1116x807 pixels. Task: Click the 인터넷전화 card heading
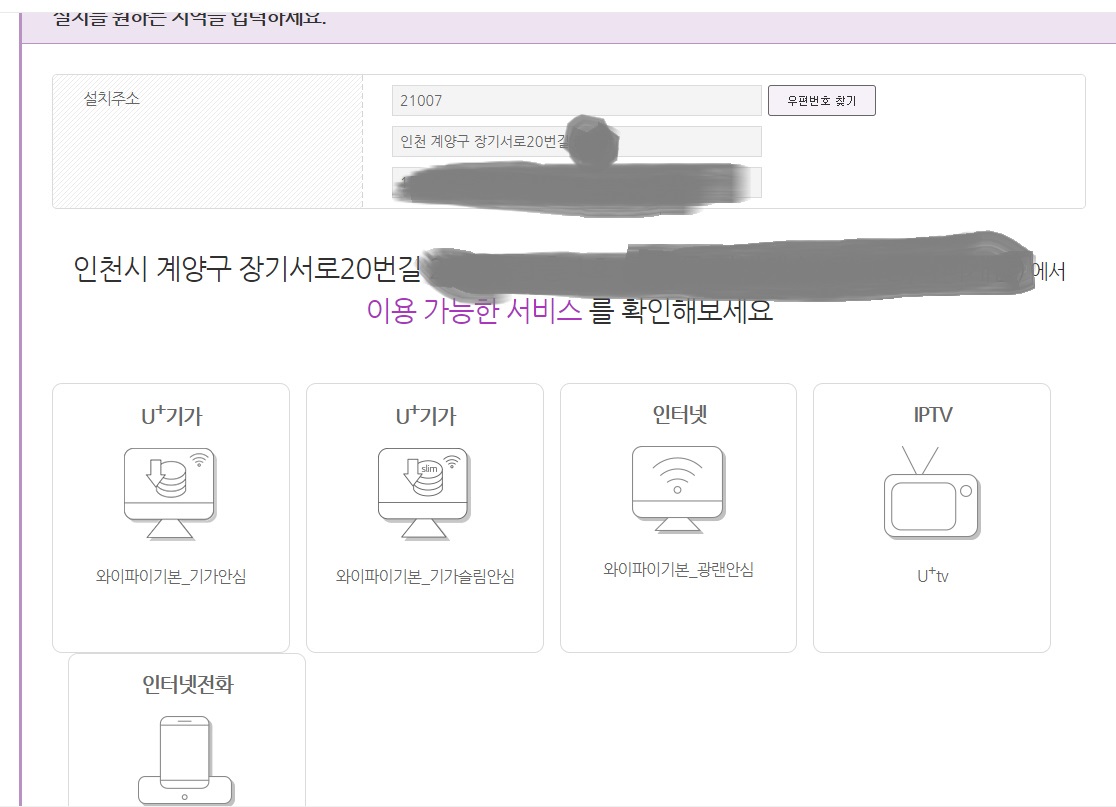click(187, 685)
